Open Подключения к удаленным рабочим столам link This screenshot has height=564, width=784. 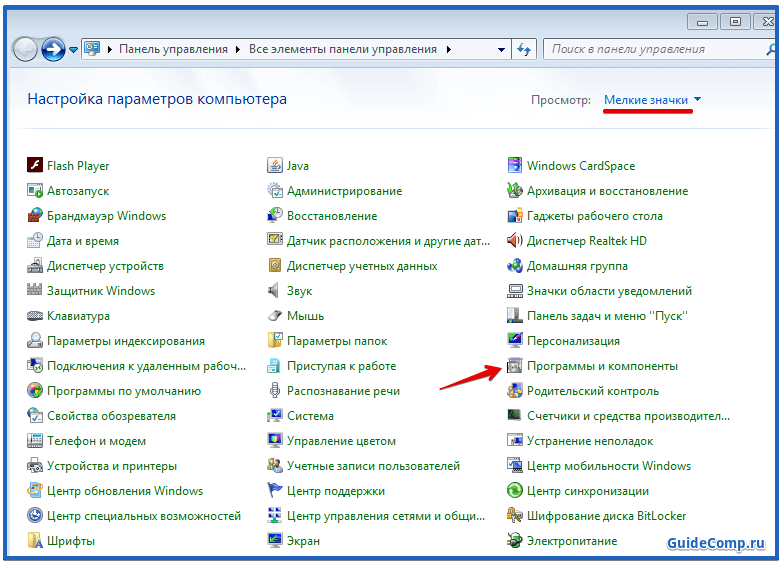(146, 366)
